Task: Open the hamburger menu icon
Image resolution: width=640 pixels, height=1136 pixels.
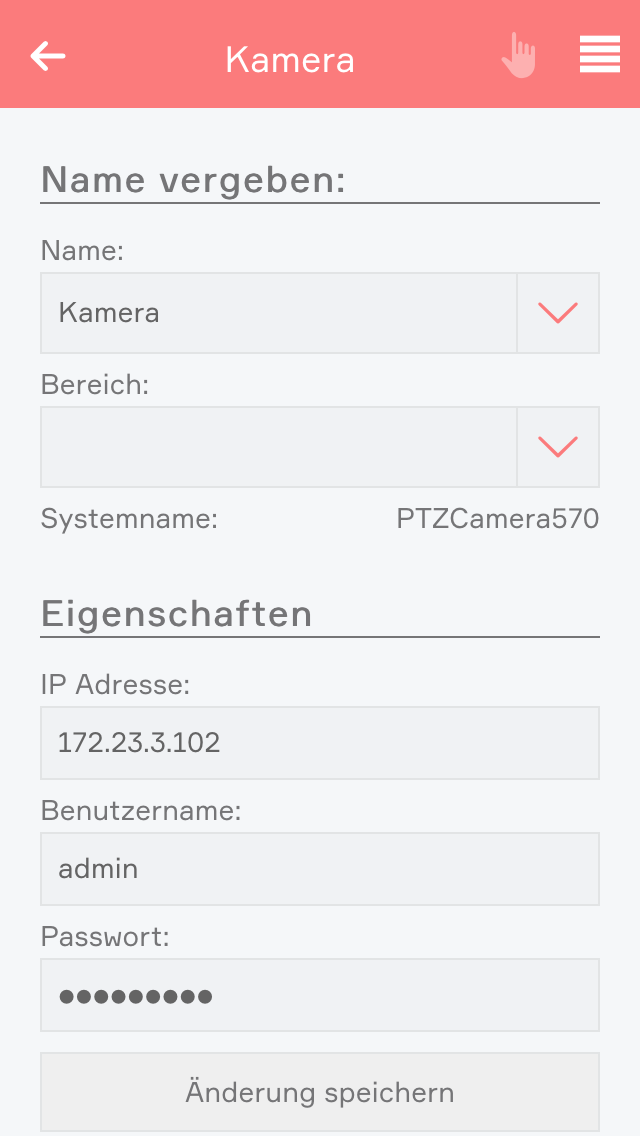Action: (x=600, y=55)
